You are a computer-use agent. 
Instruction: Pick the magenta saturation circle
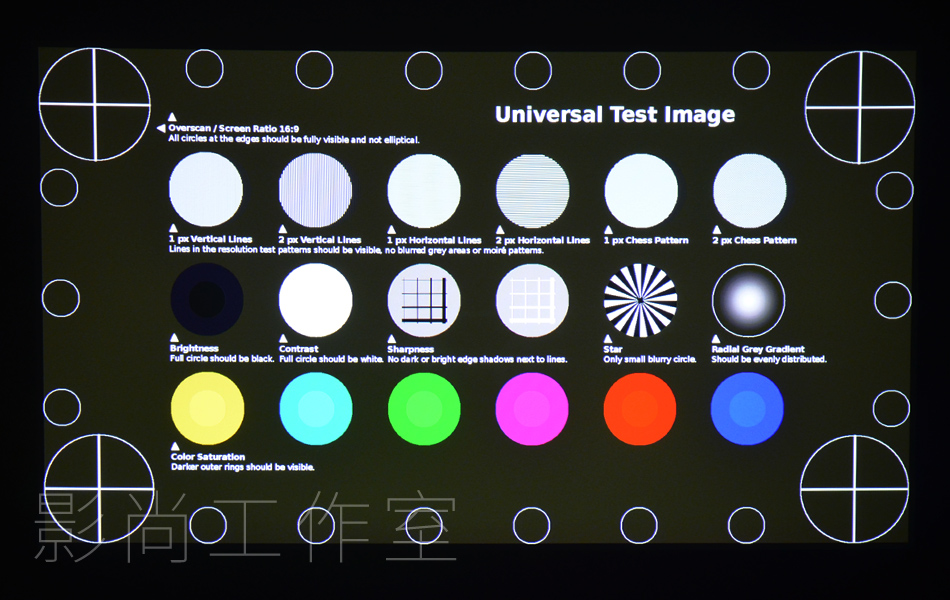[532, 408]
